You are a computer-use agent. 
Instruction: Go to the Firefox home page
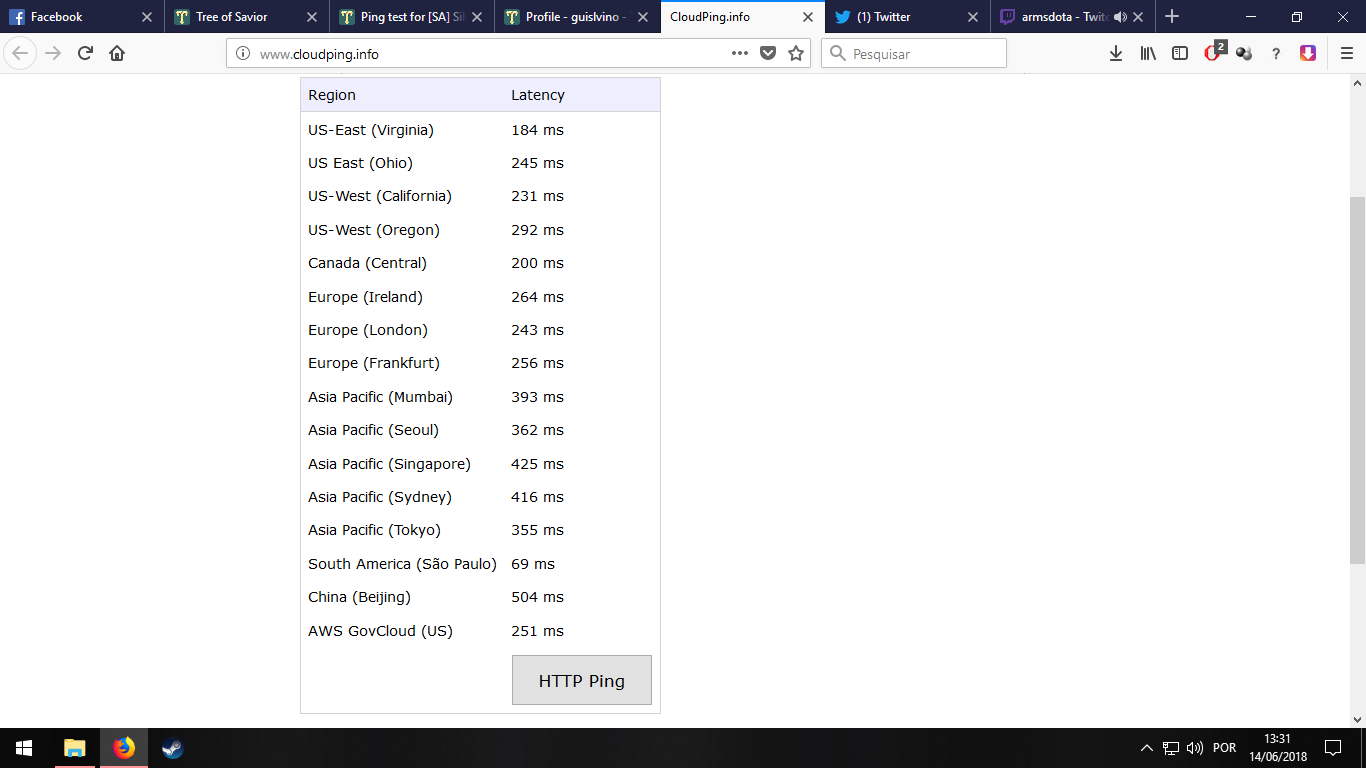[117, 54]
